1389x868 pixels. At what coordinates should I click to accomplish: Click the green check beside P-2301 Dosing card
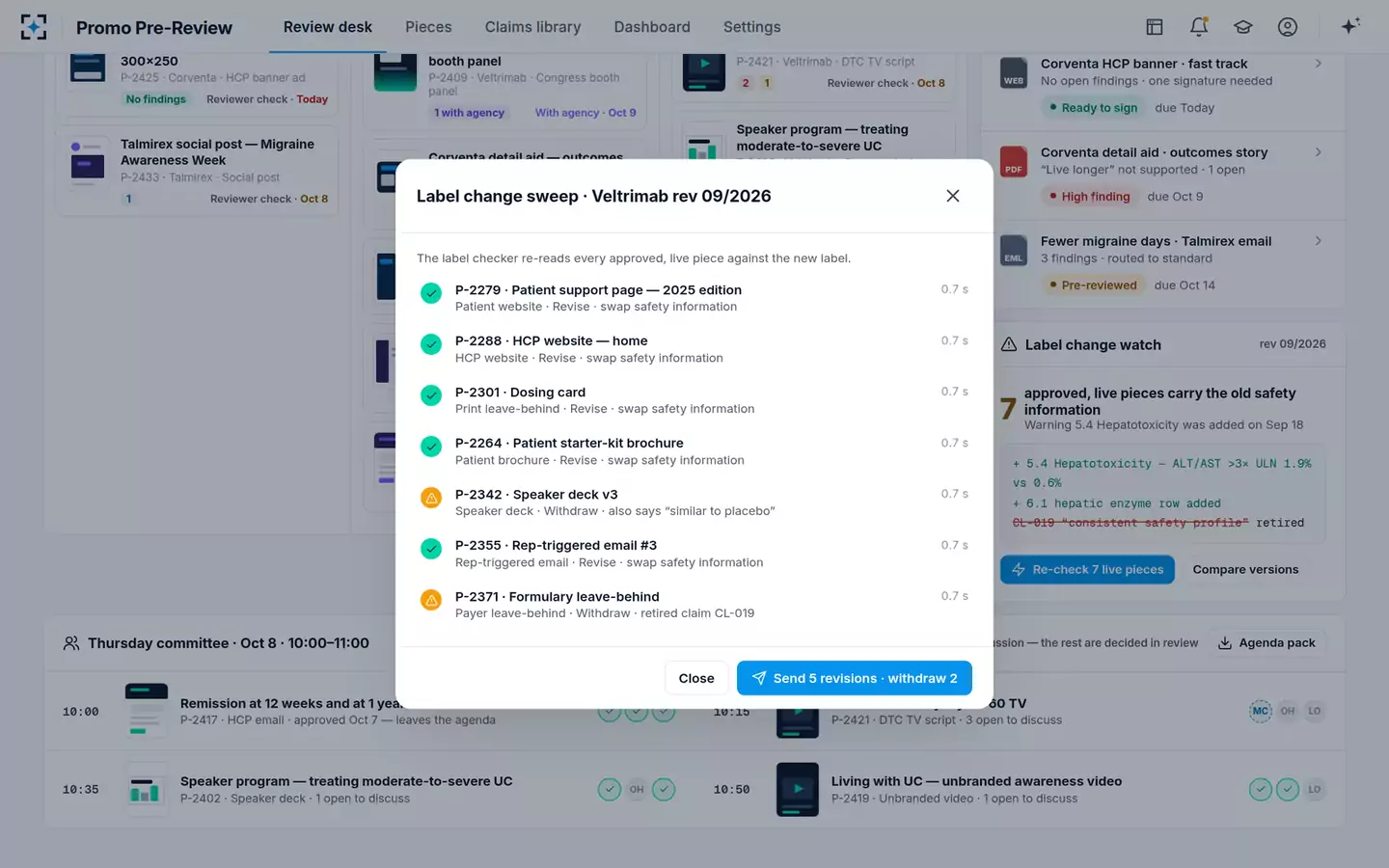tap(431, 395)
